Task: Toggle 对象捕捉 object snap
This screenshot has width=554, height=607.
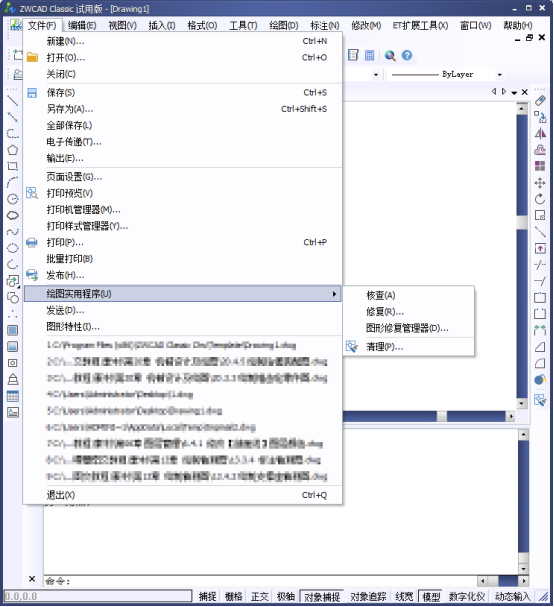Action: point(322,597)
